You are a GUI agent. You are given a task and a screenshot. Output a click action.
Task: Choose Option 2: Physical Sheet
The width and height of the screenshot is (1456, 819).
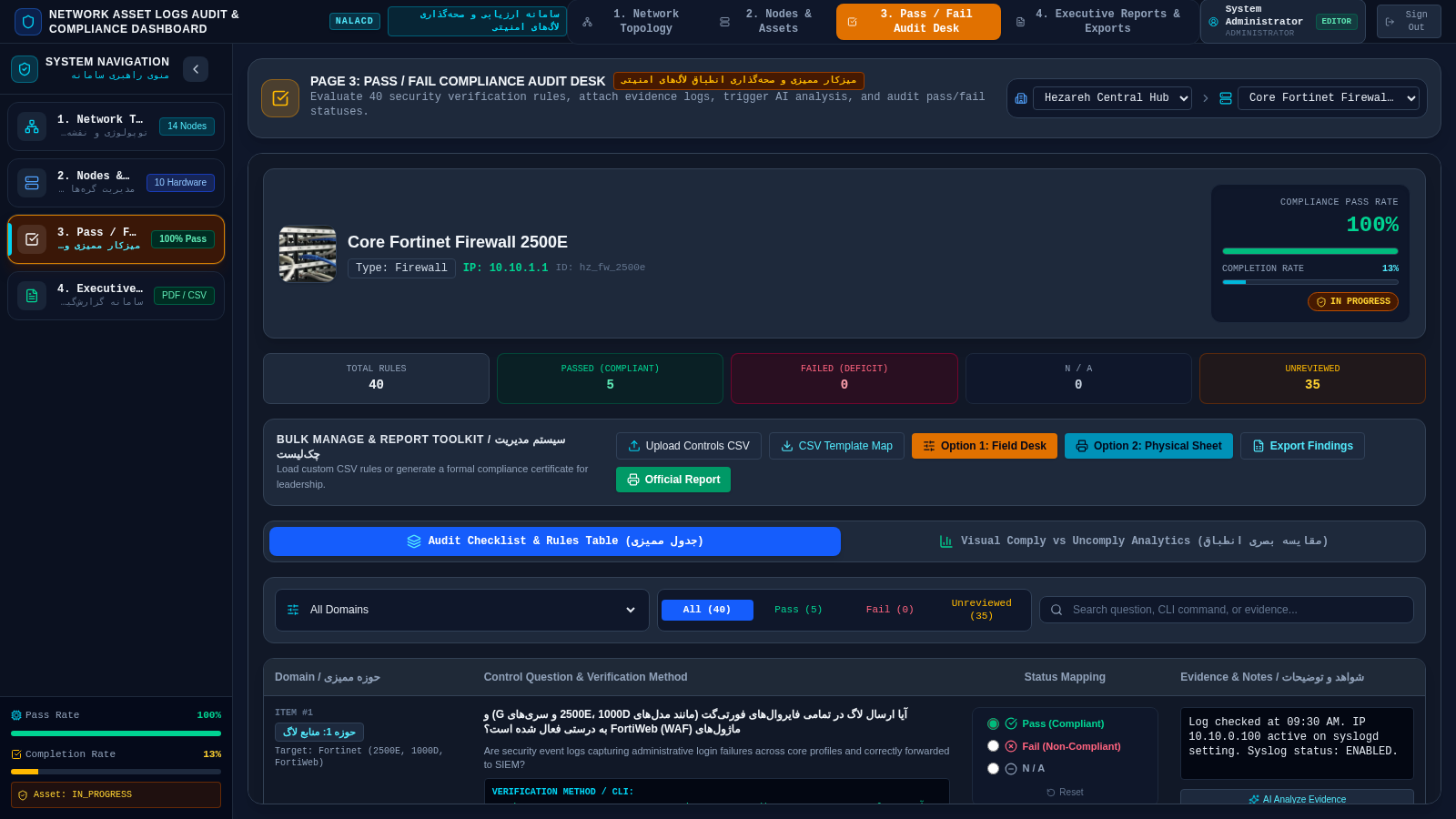(1148, 446)
